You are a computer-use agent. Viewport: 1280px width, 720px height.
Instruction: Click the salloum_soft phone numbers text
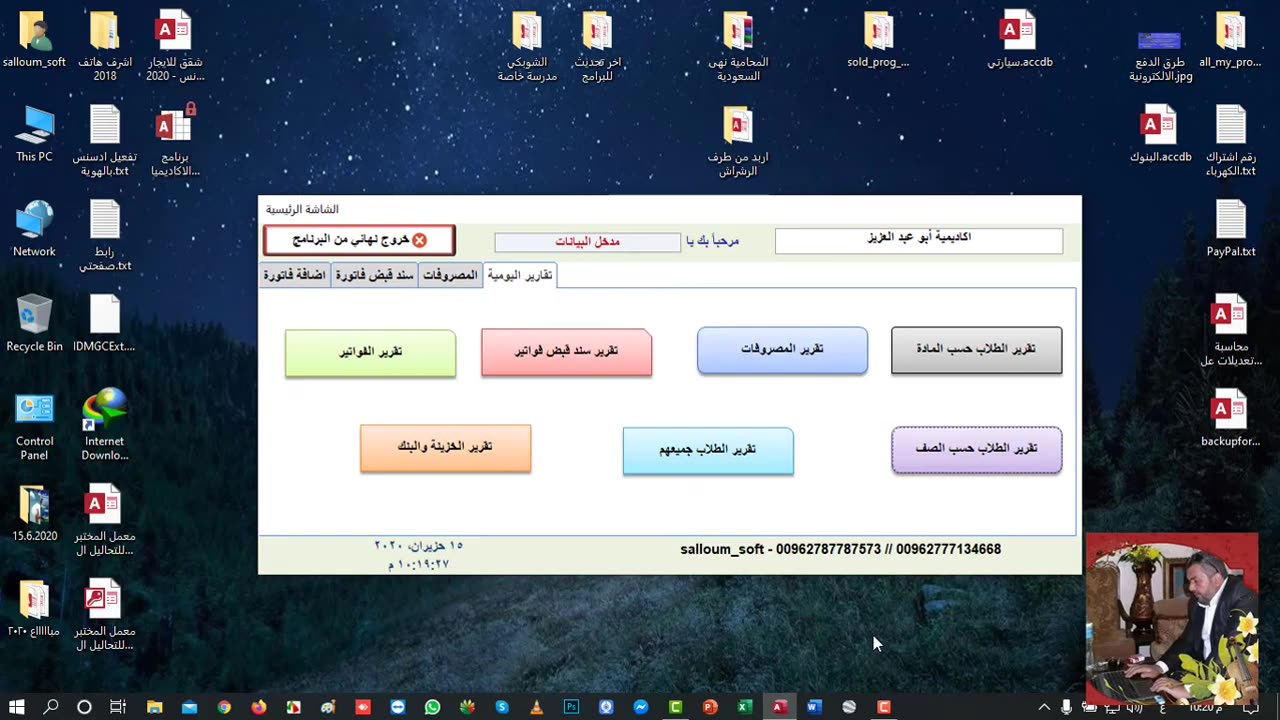(x=840, y=549)
